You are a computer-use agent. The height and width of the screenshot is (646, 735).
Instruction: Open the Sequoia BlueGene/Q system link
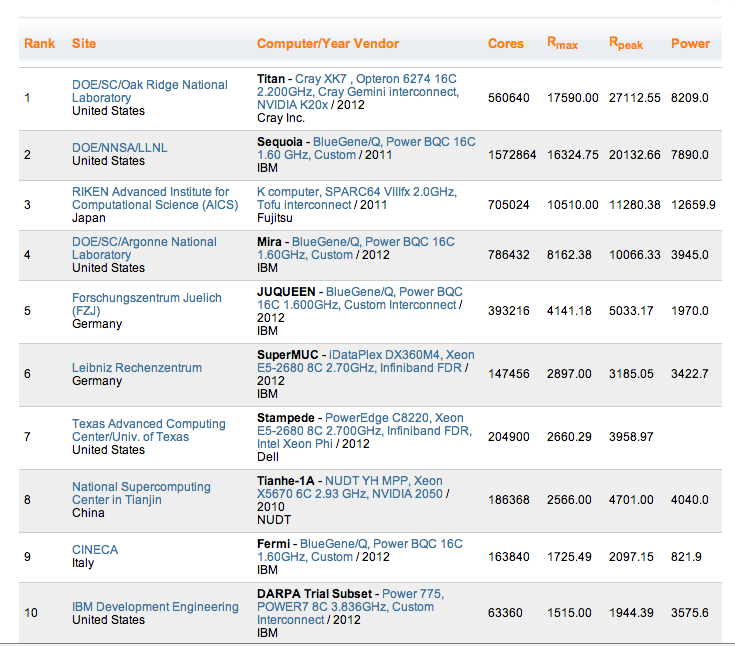tap(366, 148)
